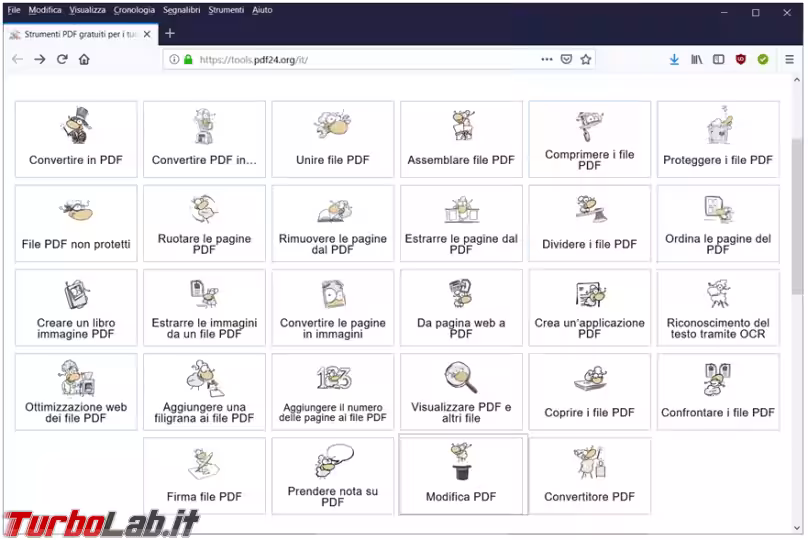Open Convertire PDF in... tool
The image size is (808, 540).
[x=204, y=139]
